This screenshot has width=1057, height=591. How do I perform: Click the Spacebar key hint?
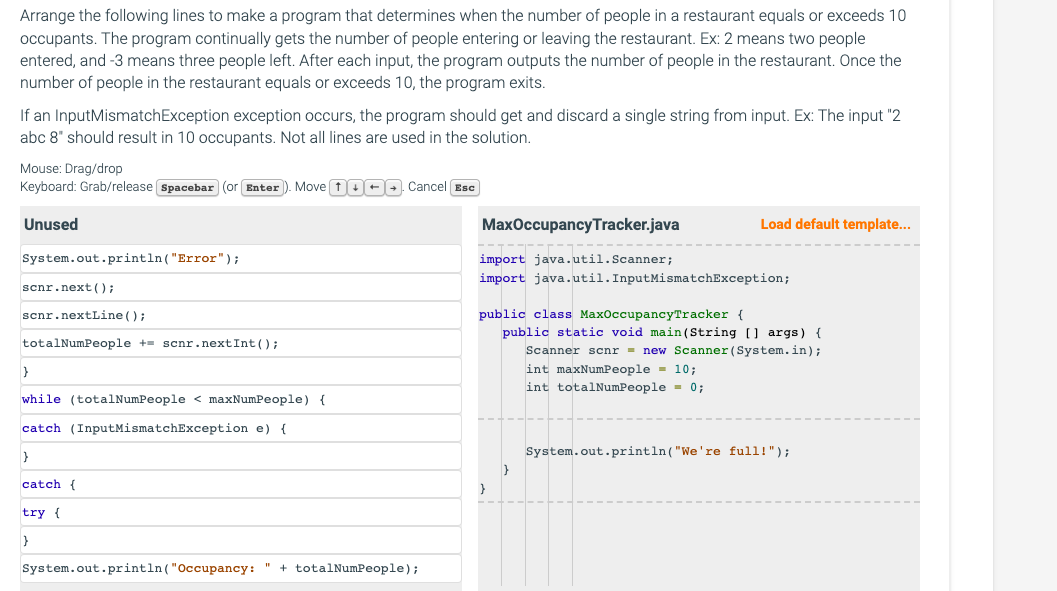(x=187, y=188)
